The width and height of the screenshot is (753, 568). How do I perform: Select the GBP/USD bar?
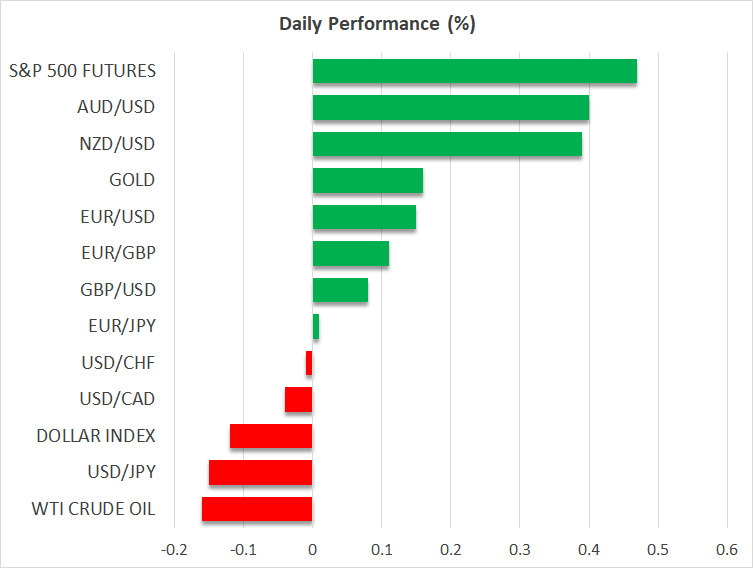click(340, 290)
